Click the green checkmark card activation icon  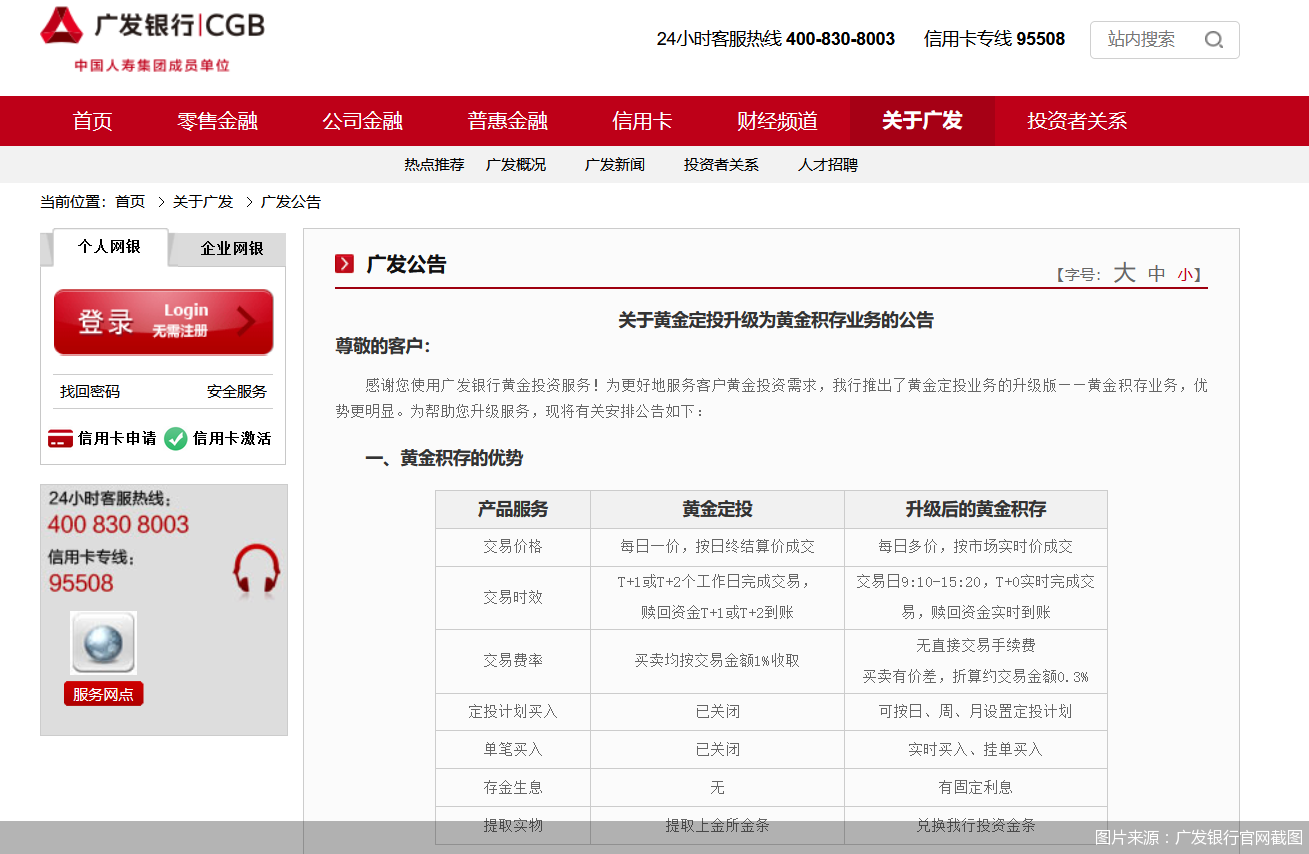point(176,439)
